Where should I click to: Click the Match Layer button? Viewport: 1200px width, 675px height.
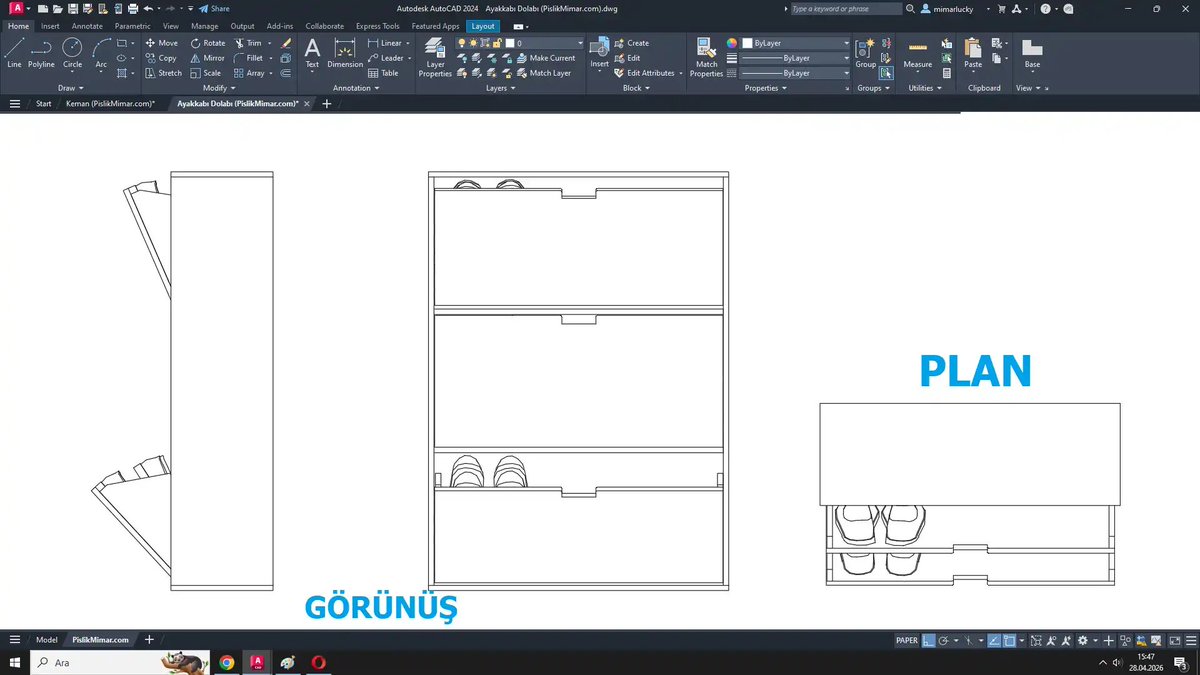pos(547,72)
